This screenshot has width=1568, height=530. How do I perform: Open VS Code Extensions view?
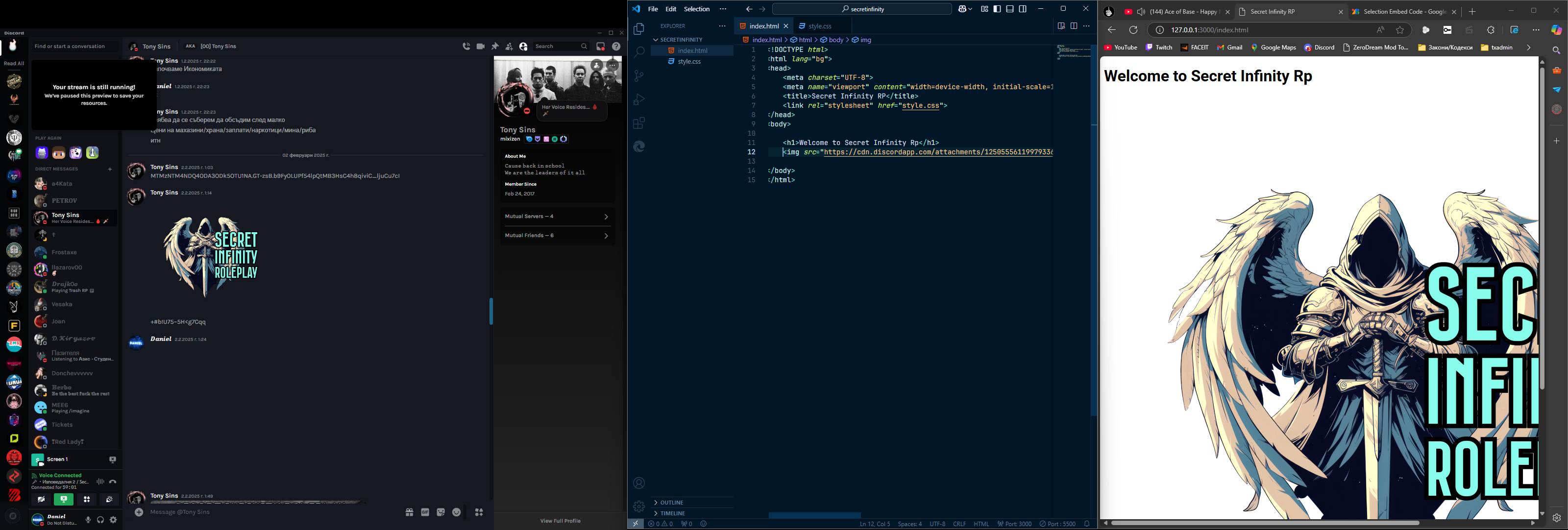pos(638,123)
